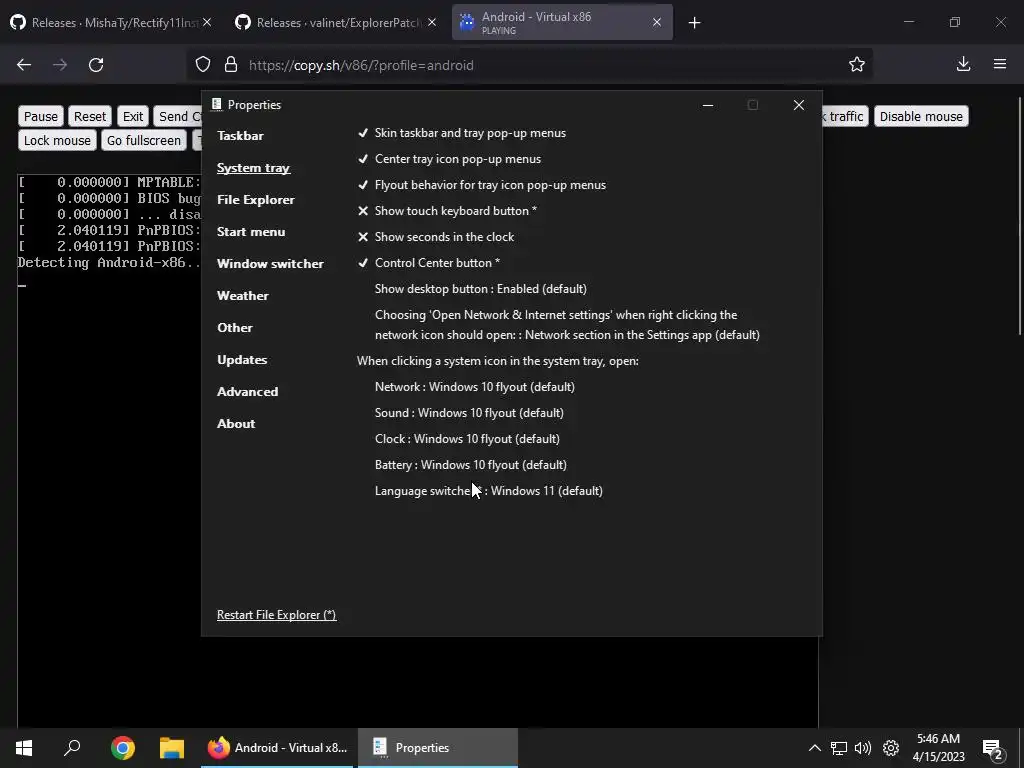Open the taskbar clock and date
1024x768 pixels.
(938, 748)
